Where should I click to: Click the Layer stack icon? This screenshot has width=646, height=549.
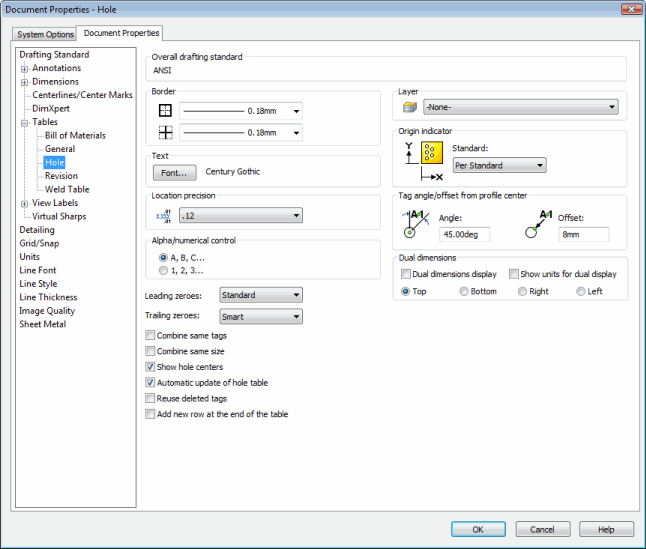click(x=410, y=107)
